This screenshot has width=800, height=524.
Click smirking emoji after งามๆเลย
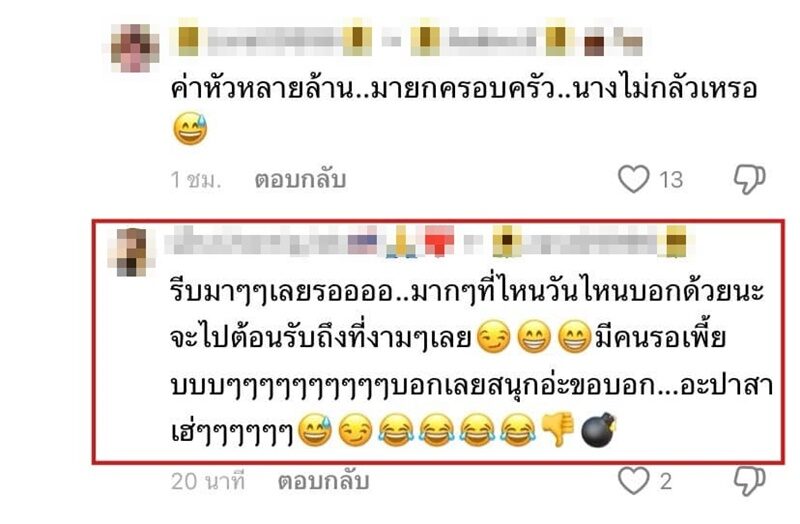coord(493,338)
